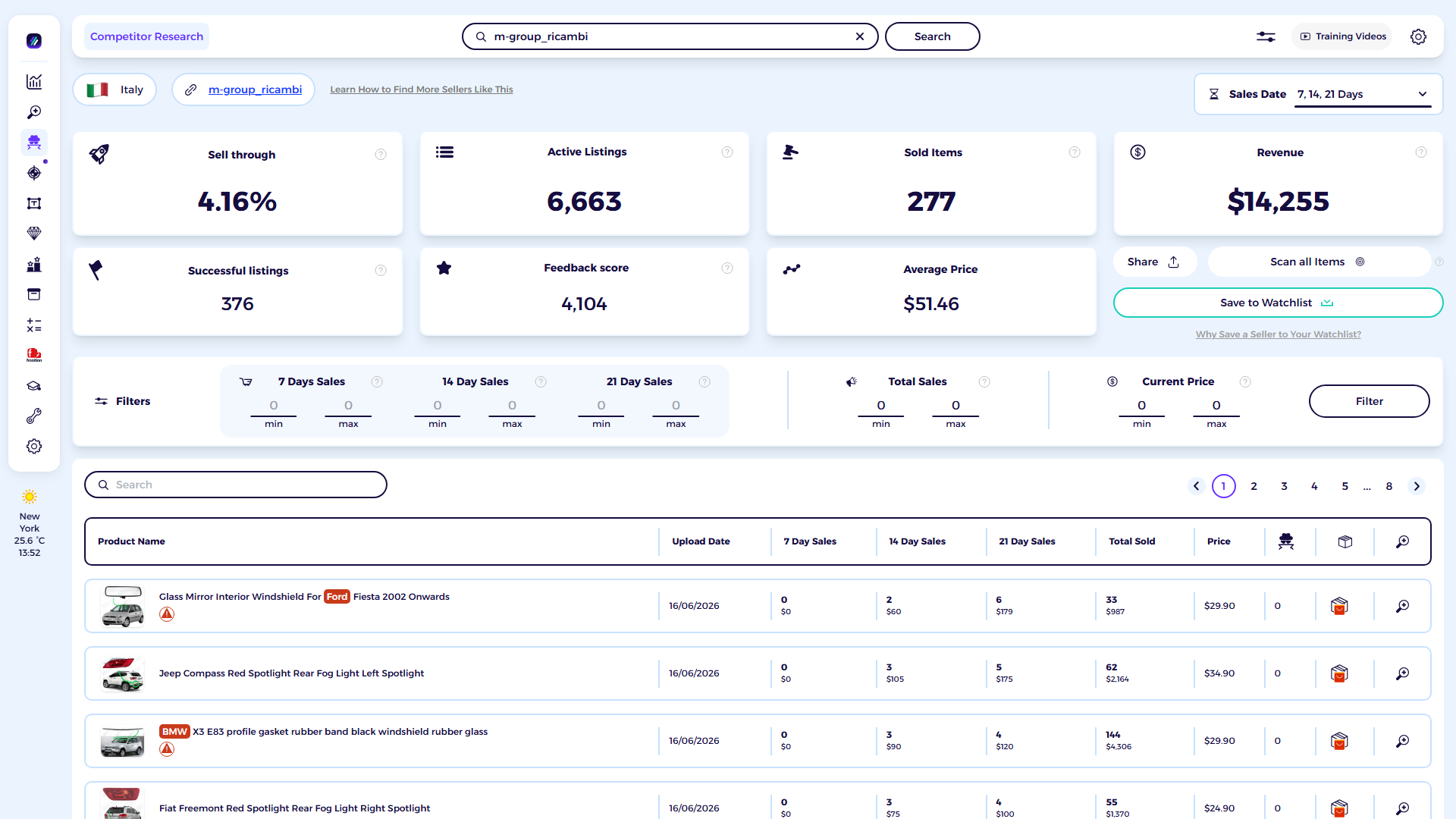1456x819 pixels.
Task: Open the store box sidebar icon
Action: click(34, 294)
